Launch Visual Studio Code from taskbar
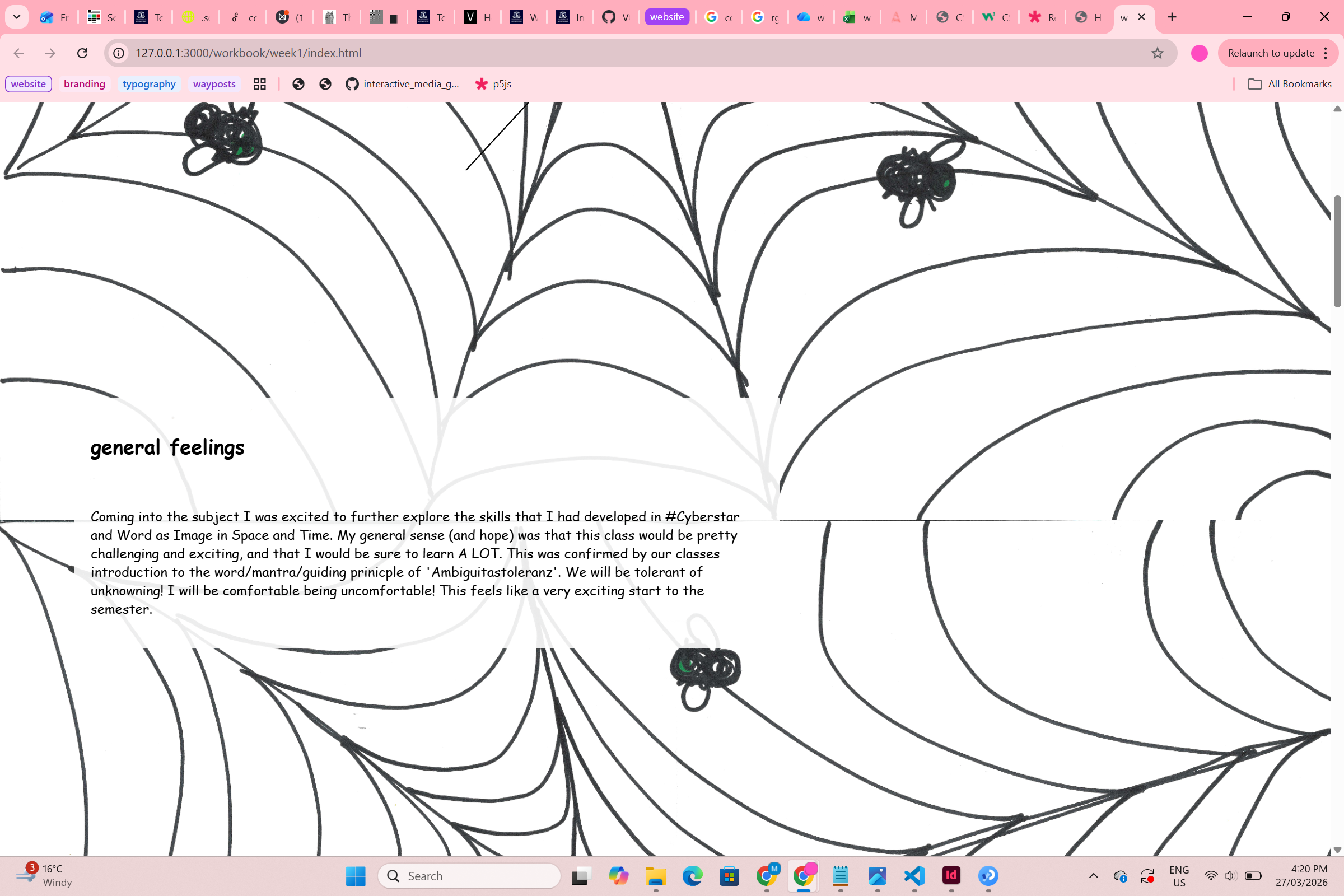Screen dimensions: 1344x896 pos(914,875)
